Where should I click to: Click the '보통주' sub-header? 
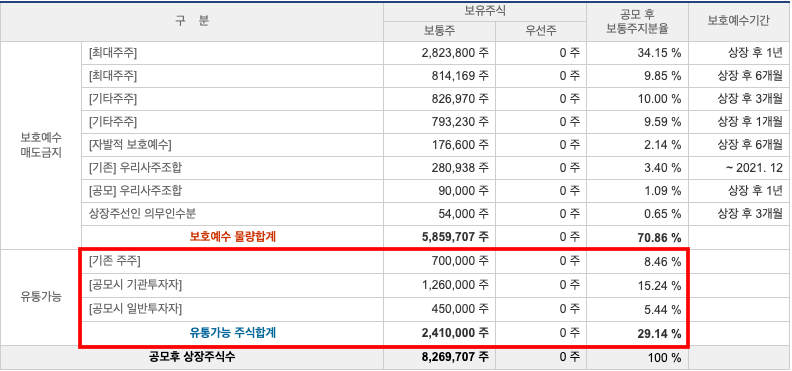click(x=439, y=31)
